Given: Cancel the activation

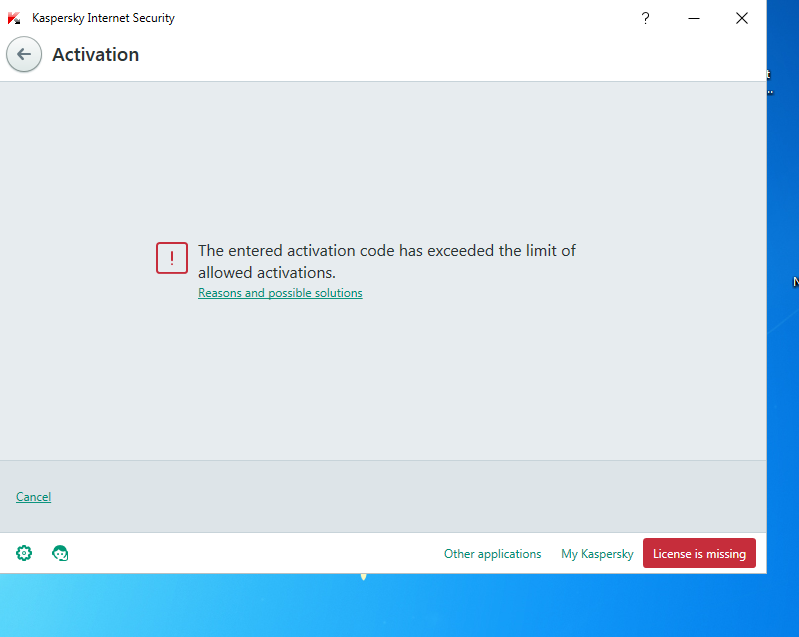Looking at the screenshot, I should 34,497.
